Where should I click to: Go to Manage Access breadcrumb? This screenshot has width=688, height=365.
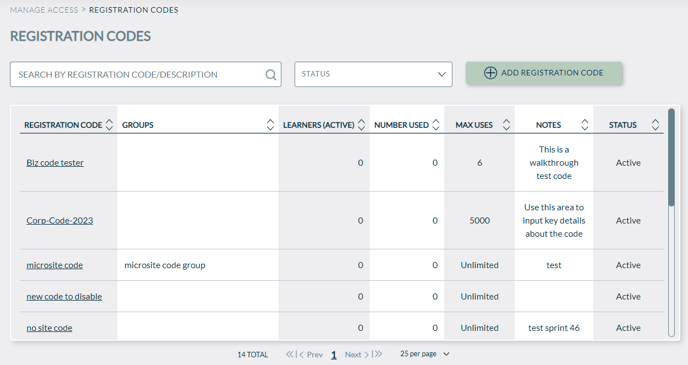44,10
